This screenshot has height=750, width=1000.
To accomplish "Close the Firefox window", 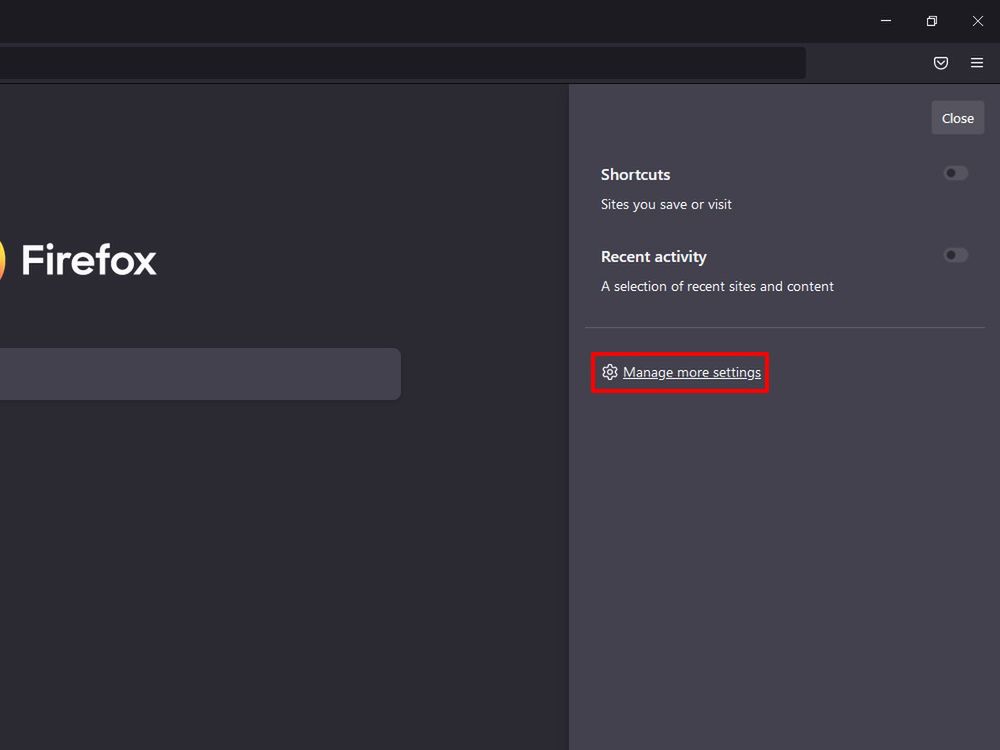I will point(976,20).
